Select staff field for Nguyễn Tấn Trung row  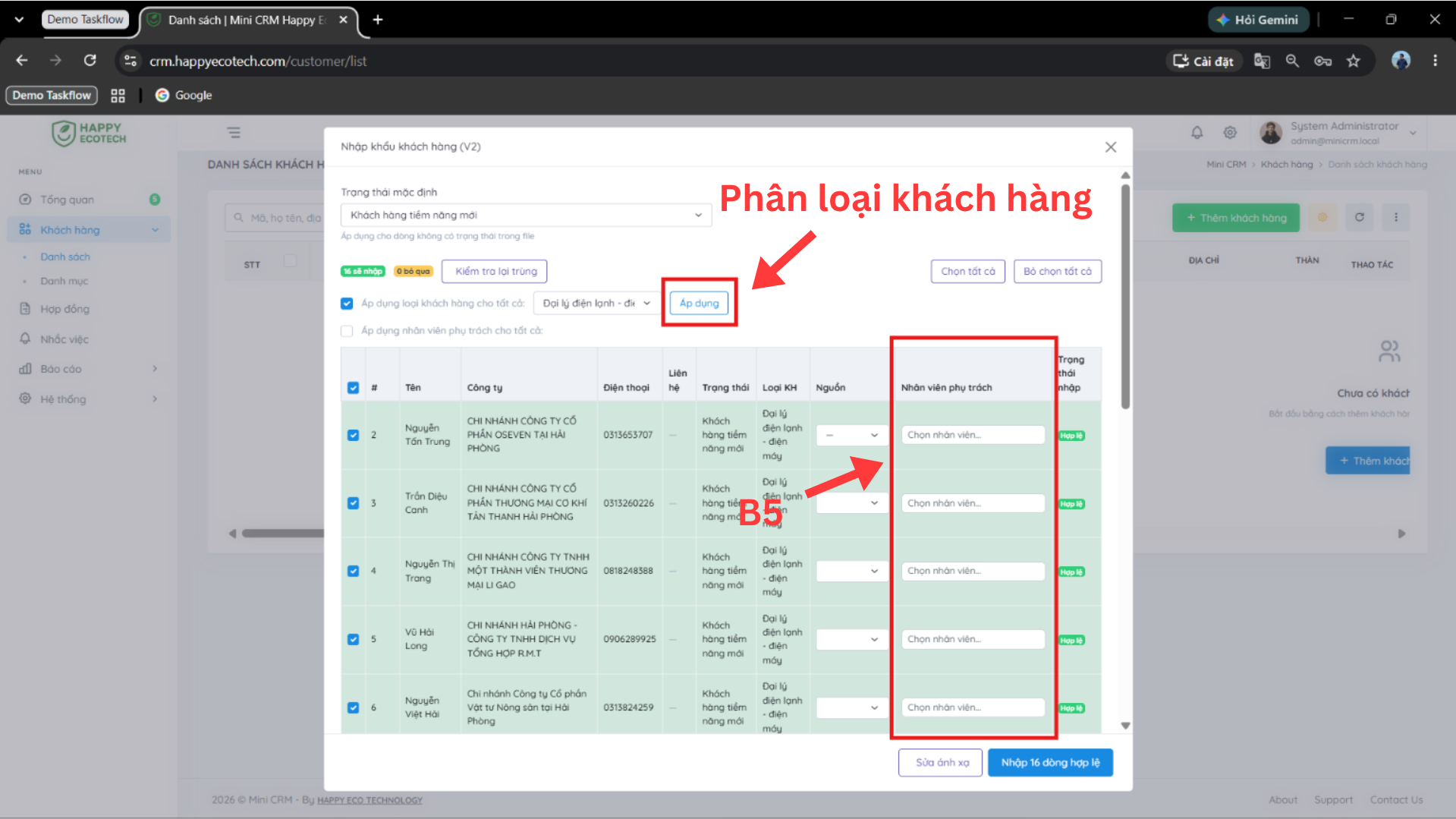click(973, 436)
